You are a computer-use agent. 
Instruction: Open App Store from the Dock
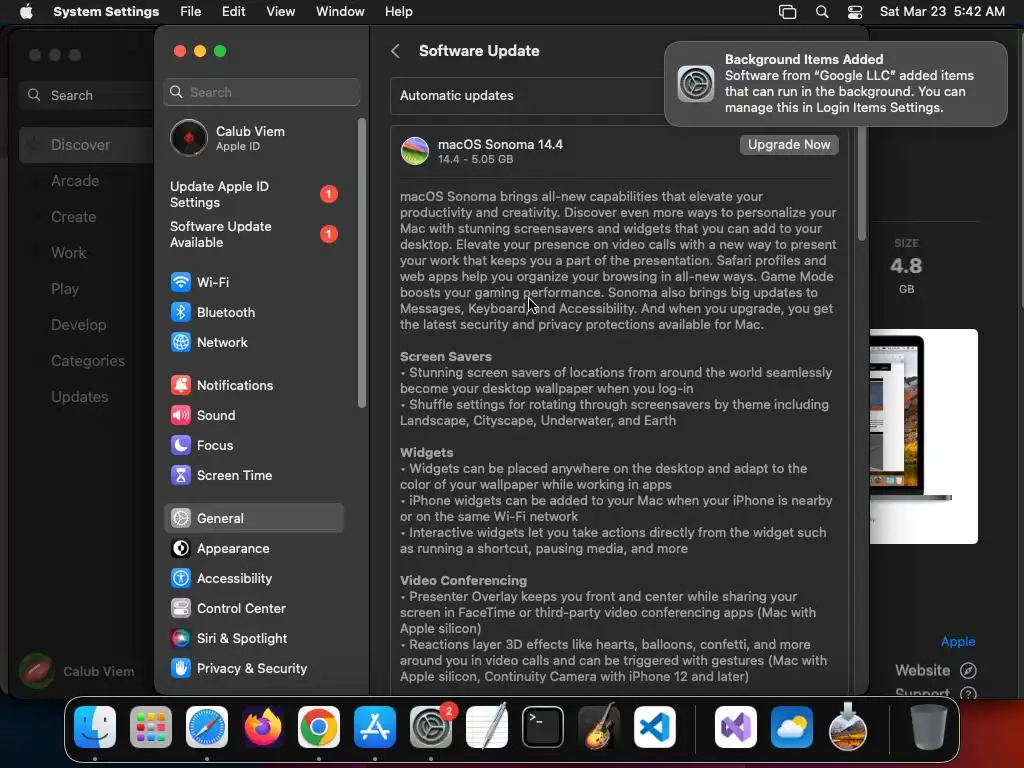coord(375,727)
